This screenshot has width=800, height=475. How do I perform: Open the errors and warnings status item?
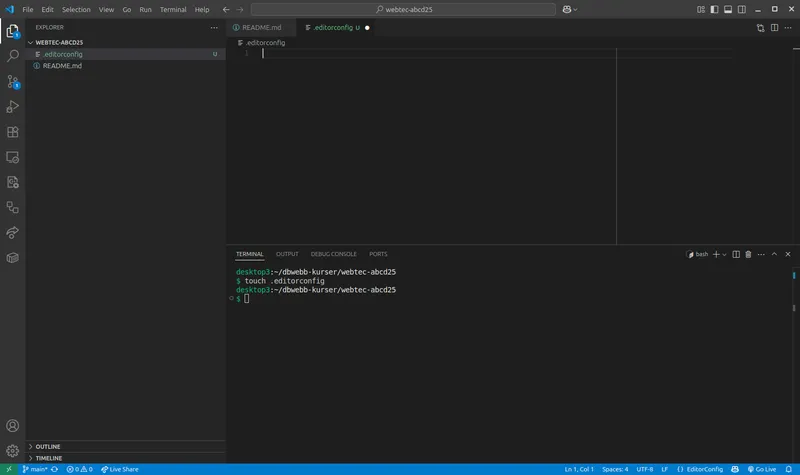(80, 469)
